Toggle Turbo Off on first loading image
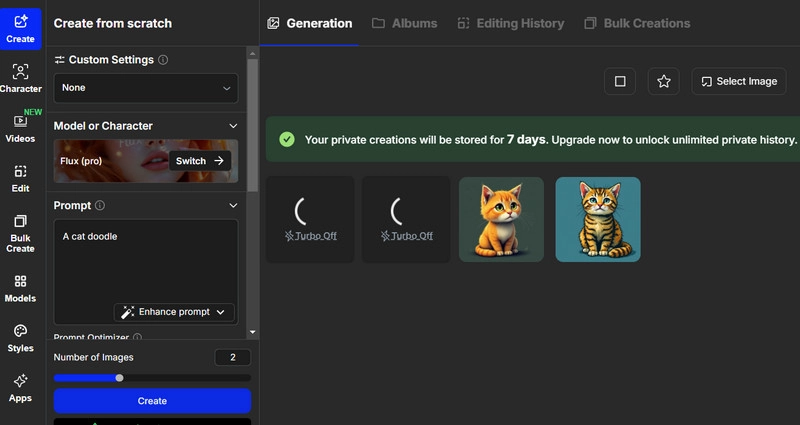The height and width of the screenshot is (425, 800). pyautogui.click(x=310, y=236)
